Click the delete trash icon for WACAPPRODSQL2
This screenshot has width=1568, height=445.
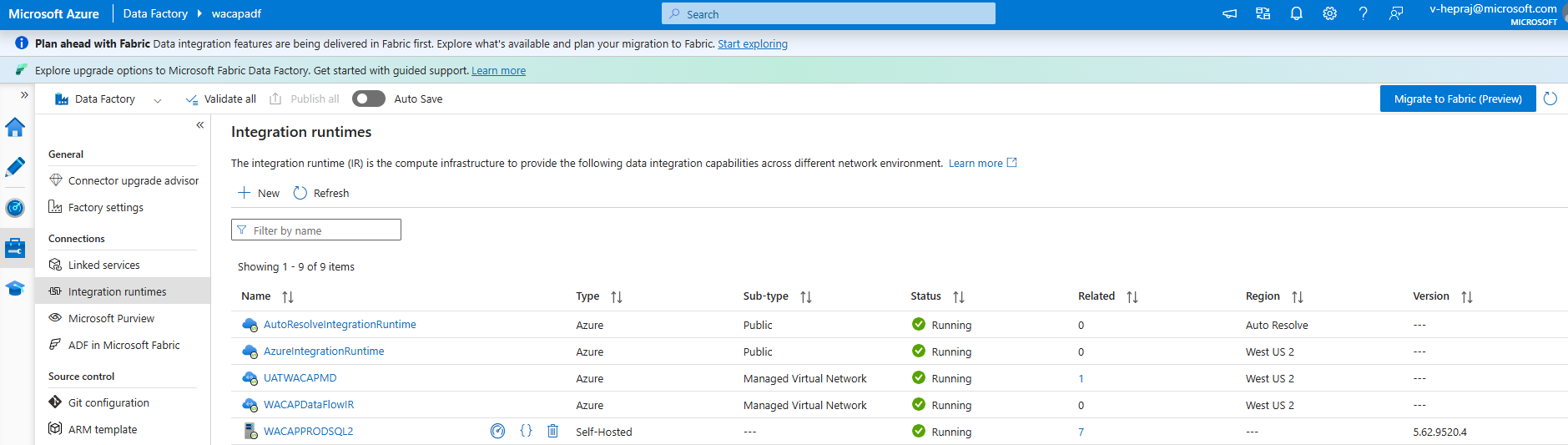point(552,431)
